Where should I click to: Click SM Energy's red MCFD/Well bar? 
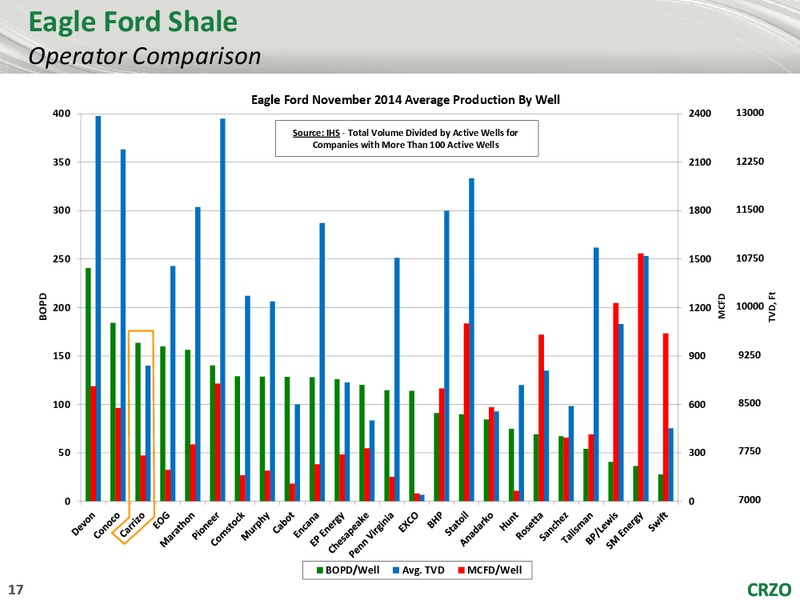(x=641, y=377)
